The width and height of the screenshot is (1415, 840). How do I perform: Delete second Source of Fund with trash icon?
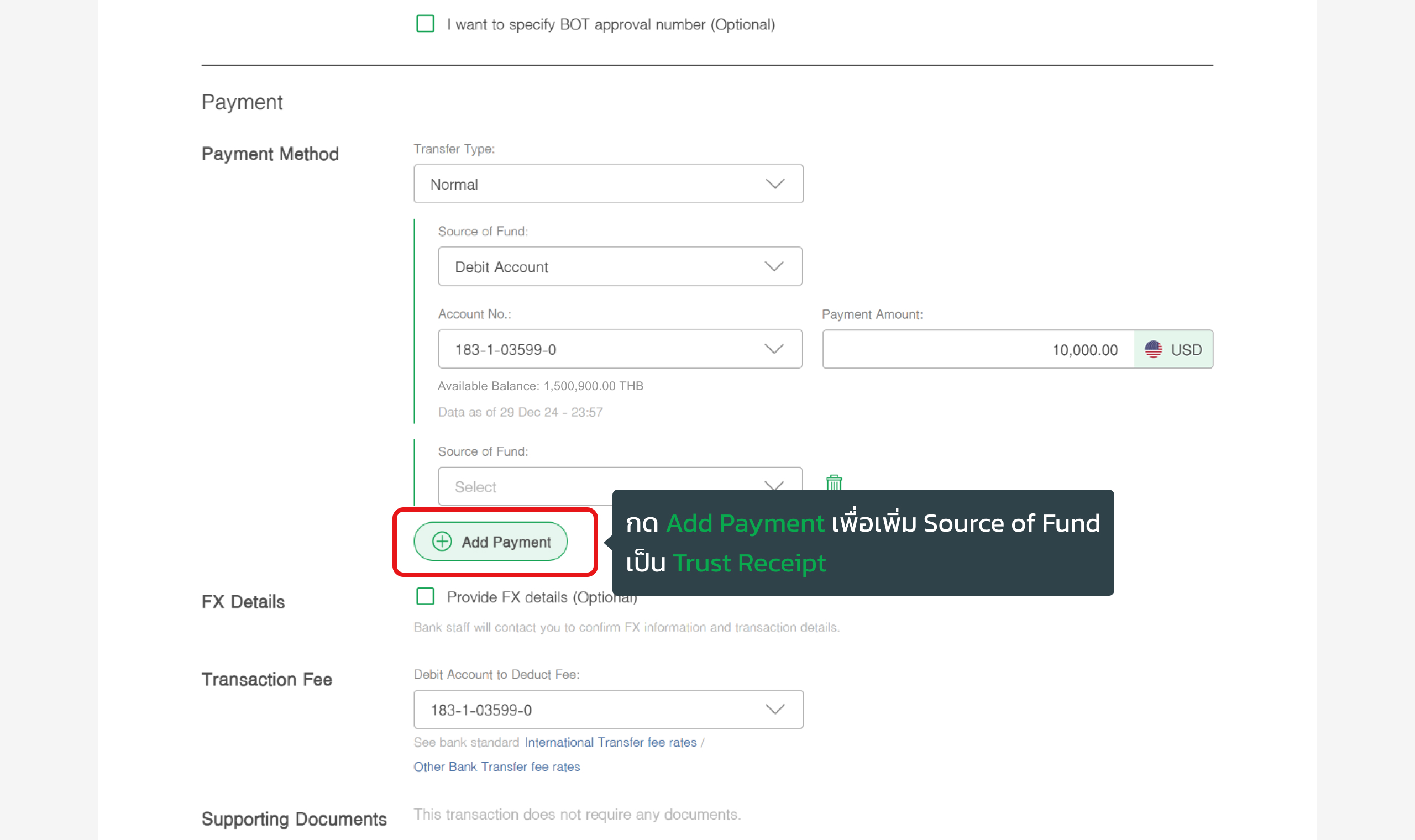tap(834, 482)
